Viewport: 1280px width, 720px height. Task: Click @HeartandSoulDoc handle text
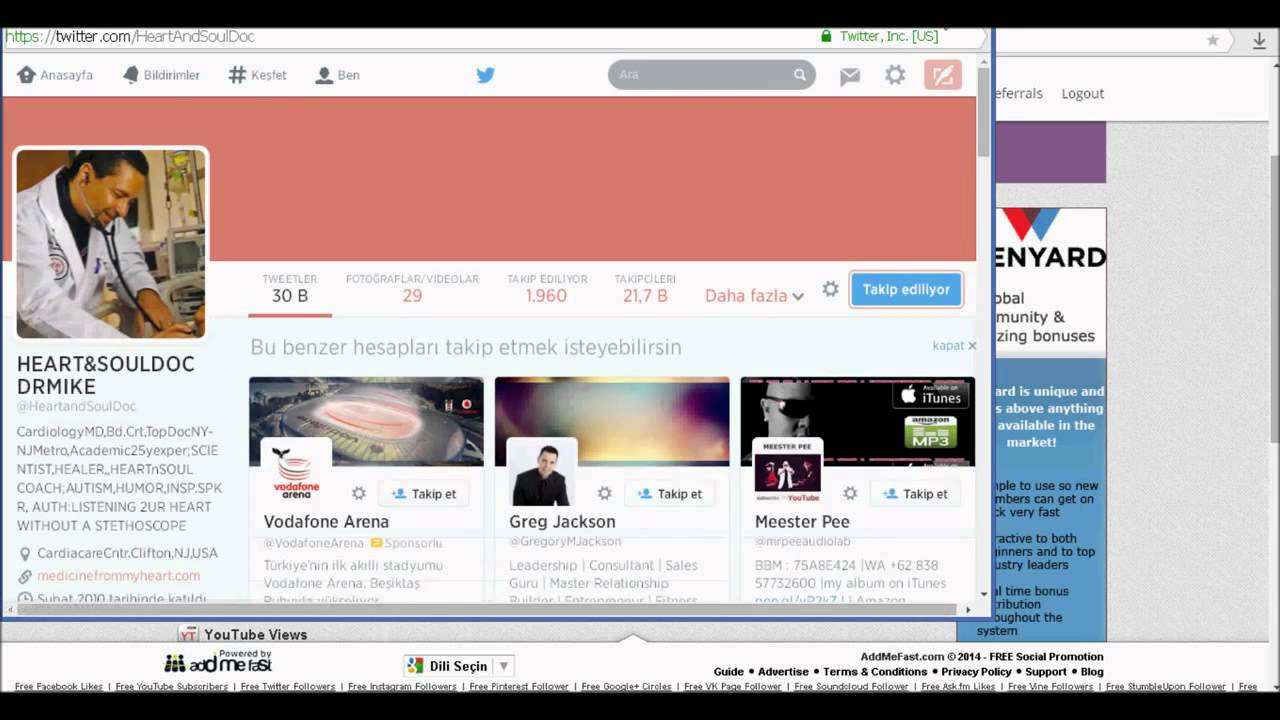[76, 407]
